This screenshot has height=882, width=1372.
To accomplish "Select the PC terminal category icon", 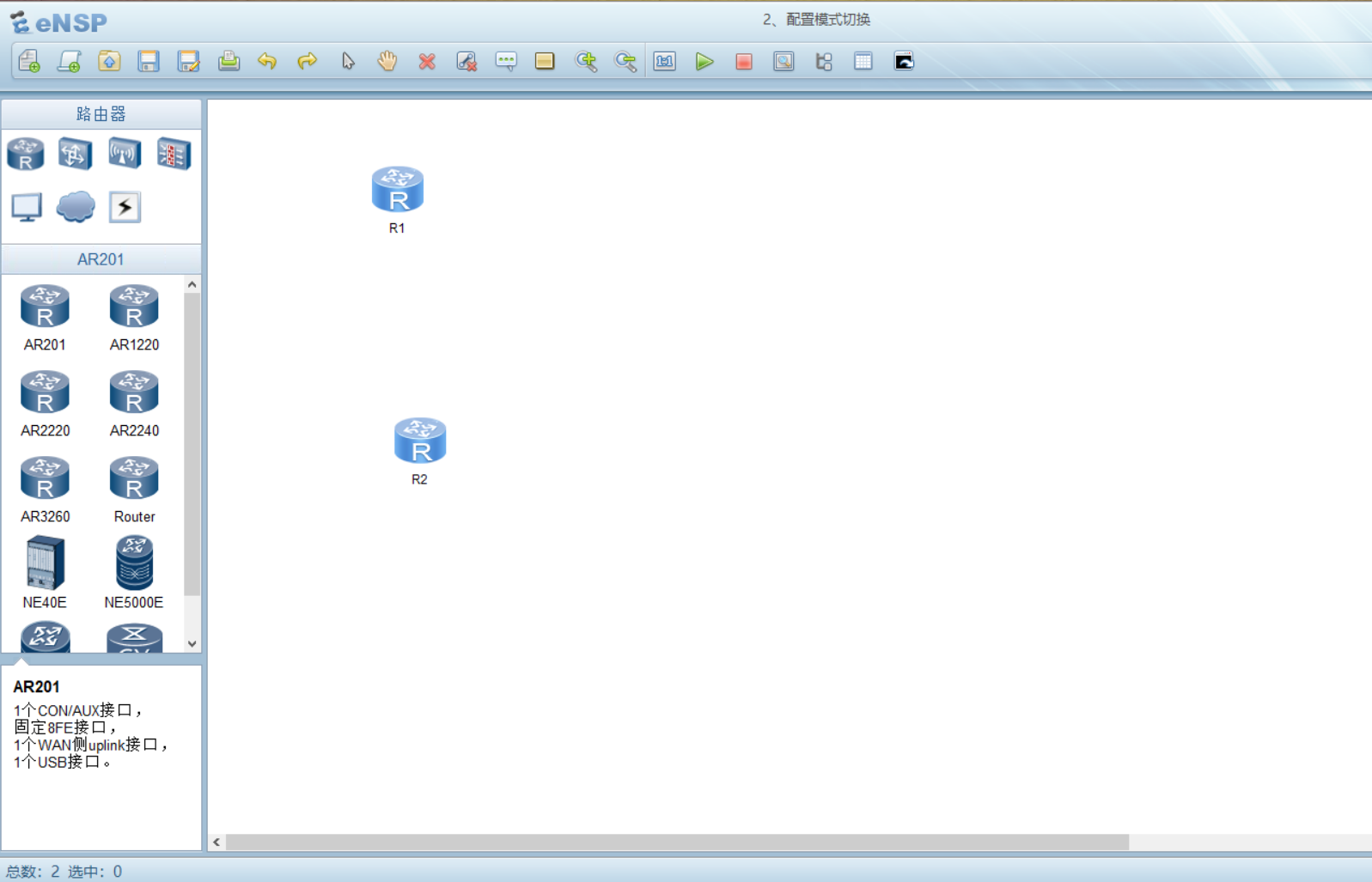I will tap(27, 207).
